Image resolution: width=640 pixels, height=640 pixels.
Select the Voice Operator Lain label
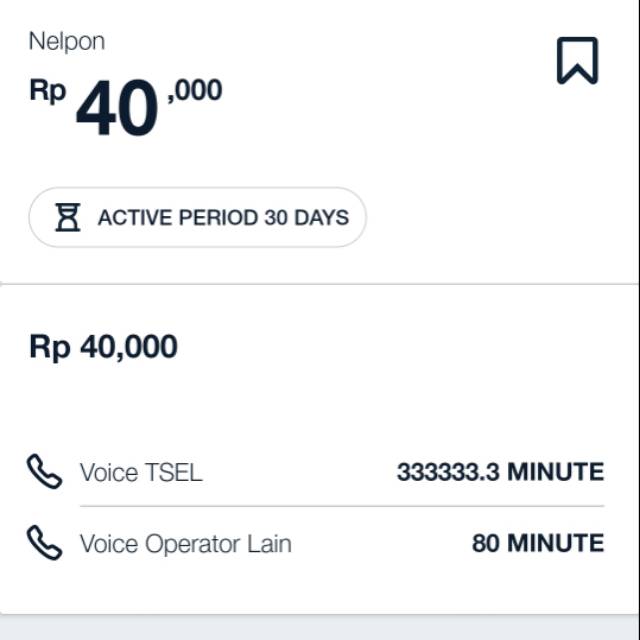[x=186, y=544]
